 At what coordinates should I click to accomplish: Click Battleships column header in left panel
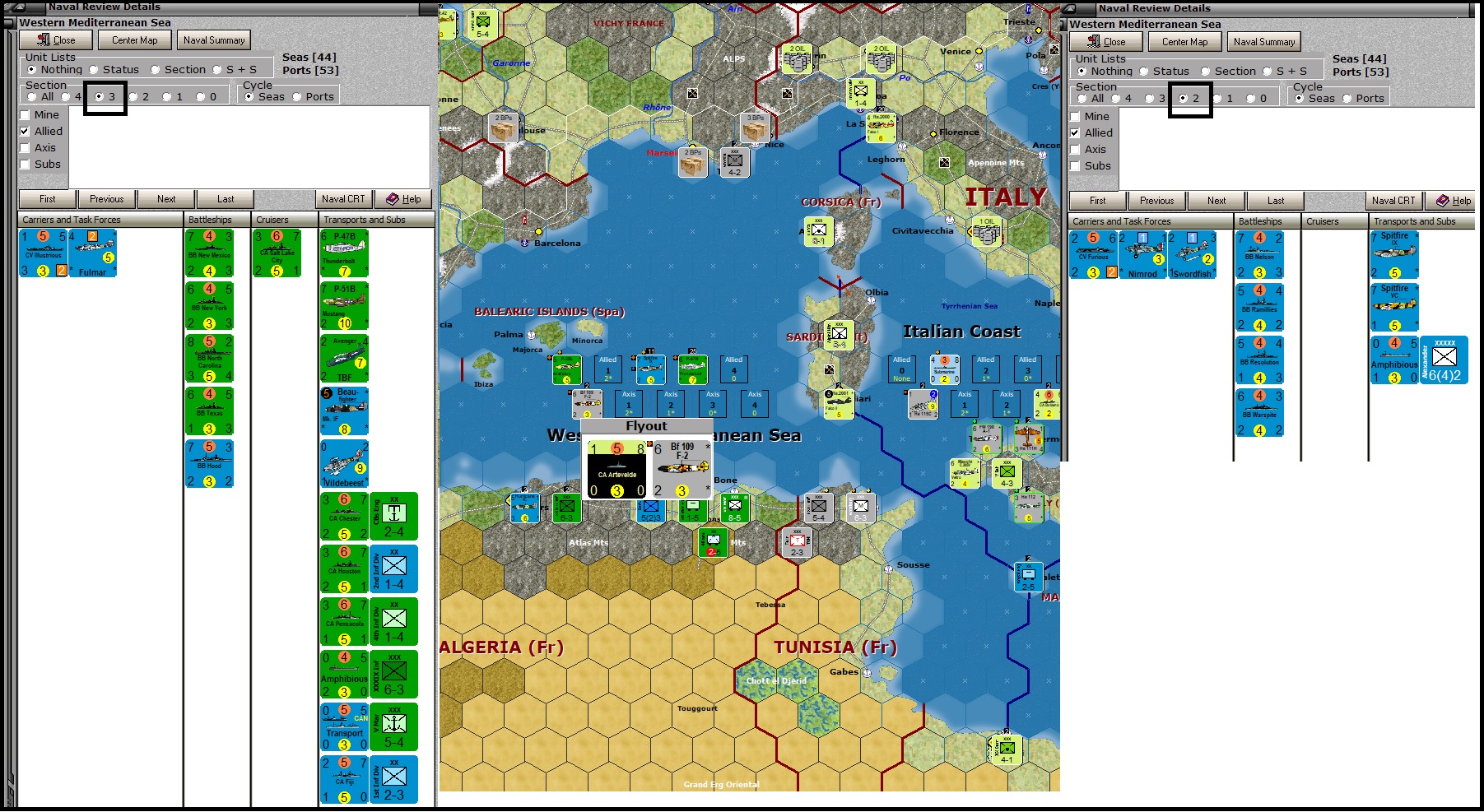(x=216, y=220)
